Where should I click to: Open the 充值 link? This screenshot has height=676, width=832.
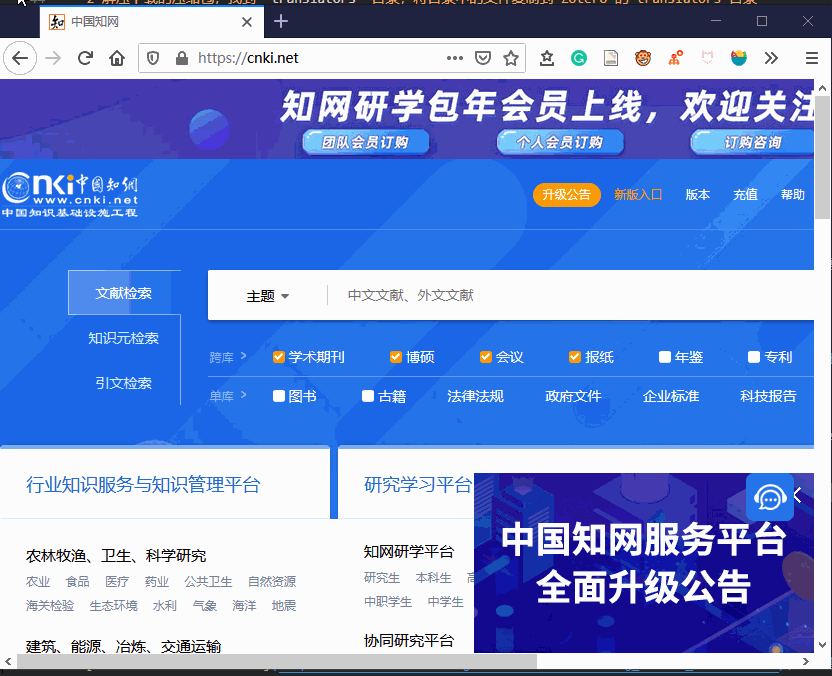[x=746, y=195]
